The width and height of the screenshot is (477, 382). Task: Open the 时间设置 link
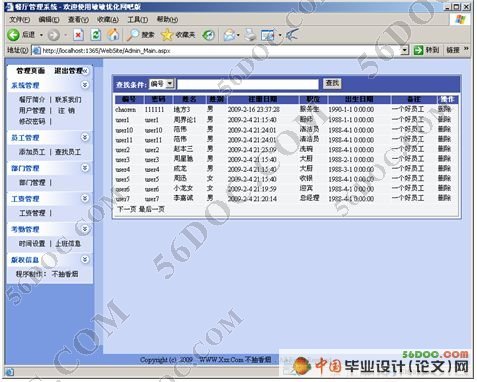click(x=32, y=244)
